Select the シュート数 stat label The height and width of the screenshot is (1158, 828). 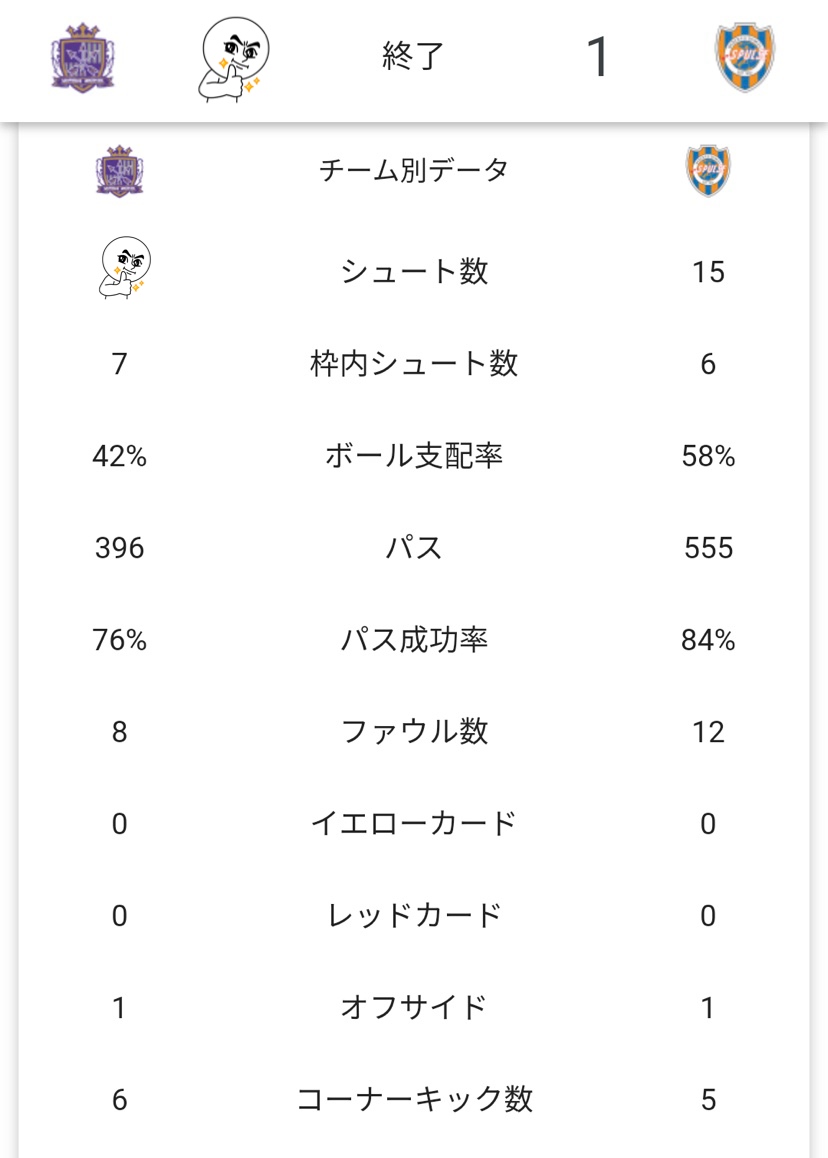pos(414,271)
